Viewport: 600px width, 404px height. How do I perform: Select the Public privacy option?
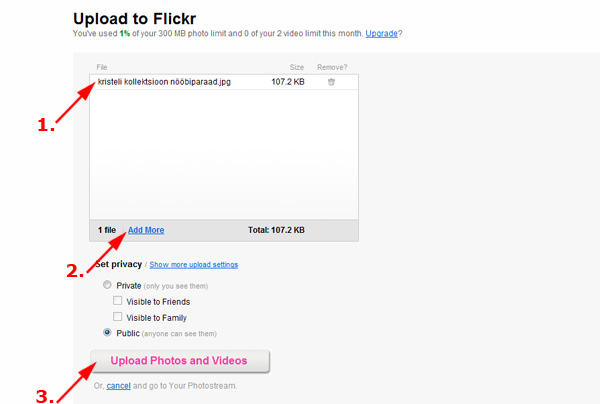point(107,333)
